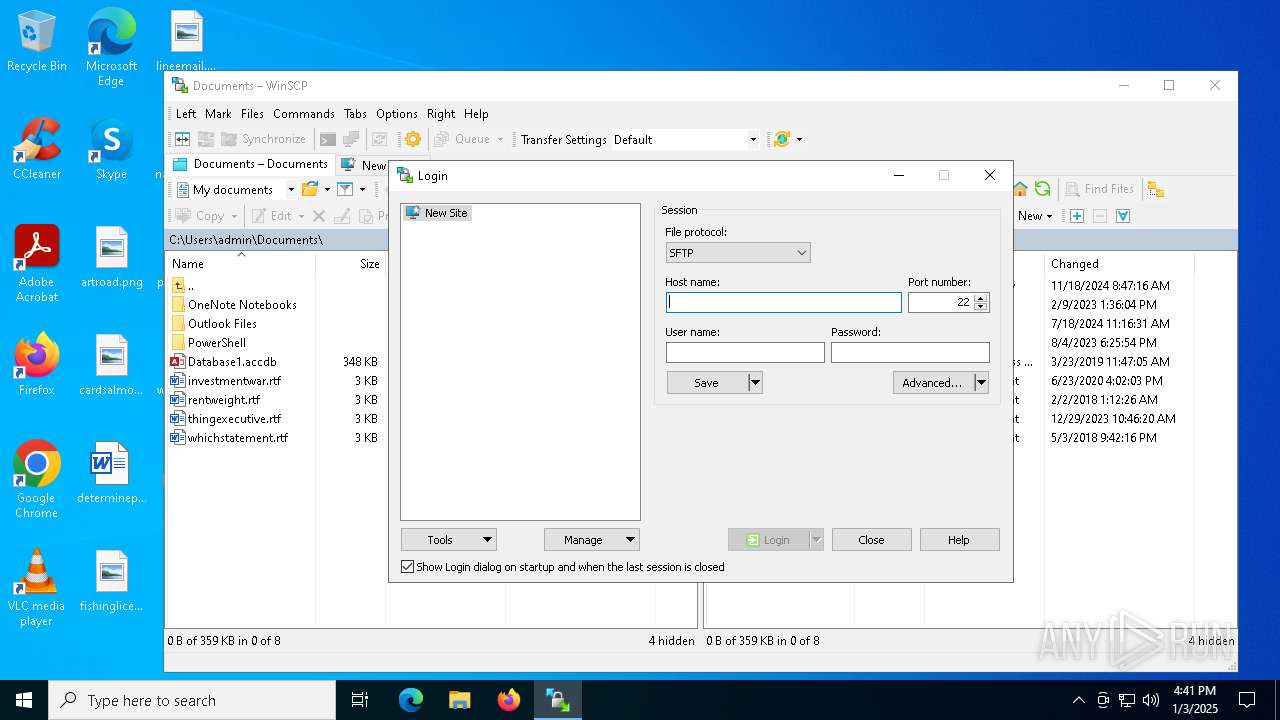Image resolution: width=1280 pixels, height=720 pixels.
Task: Select the OneNote Notebooks folder
Action: pos(242,304)
